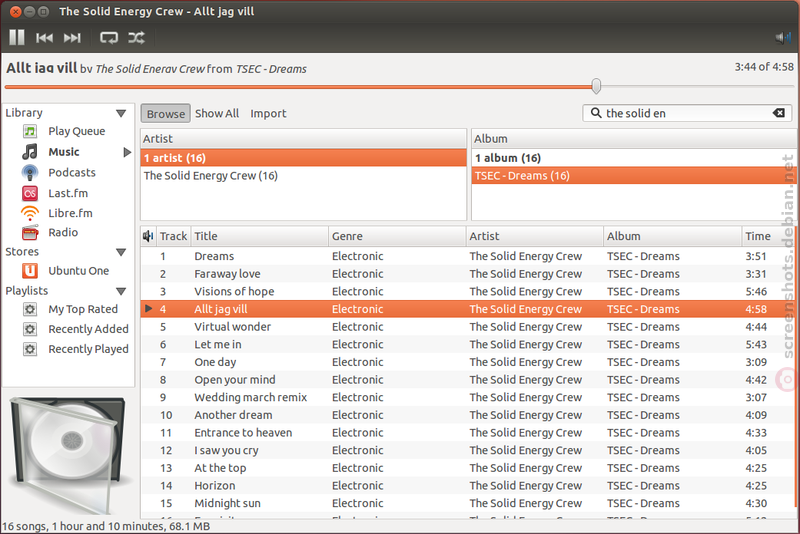Click the Import button
This screenshot has width=800, height=534.
(x=268, y=114)
